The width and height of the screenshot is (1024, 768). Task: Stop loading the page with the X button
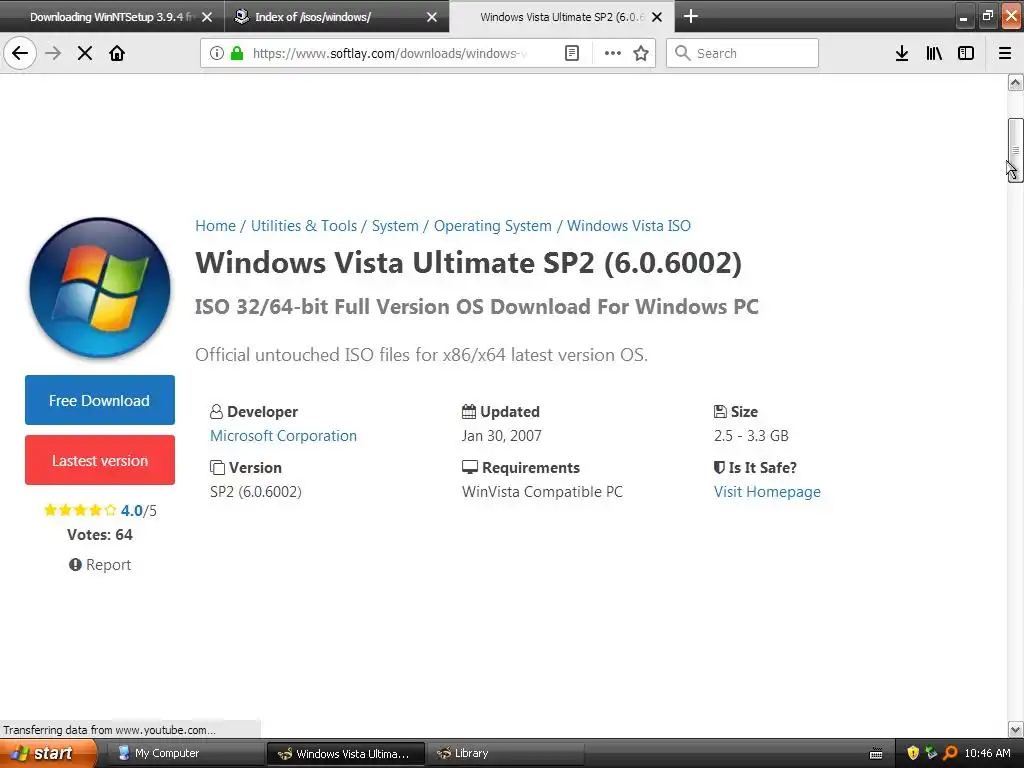click(x=85, y=53)
